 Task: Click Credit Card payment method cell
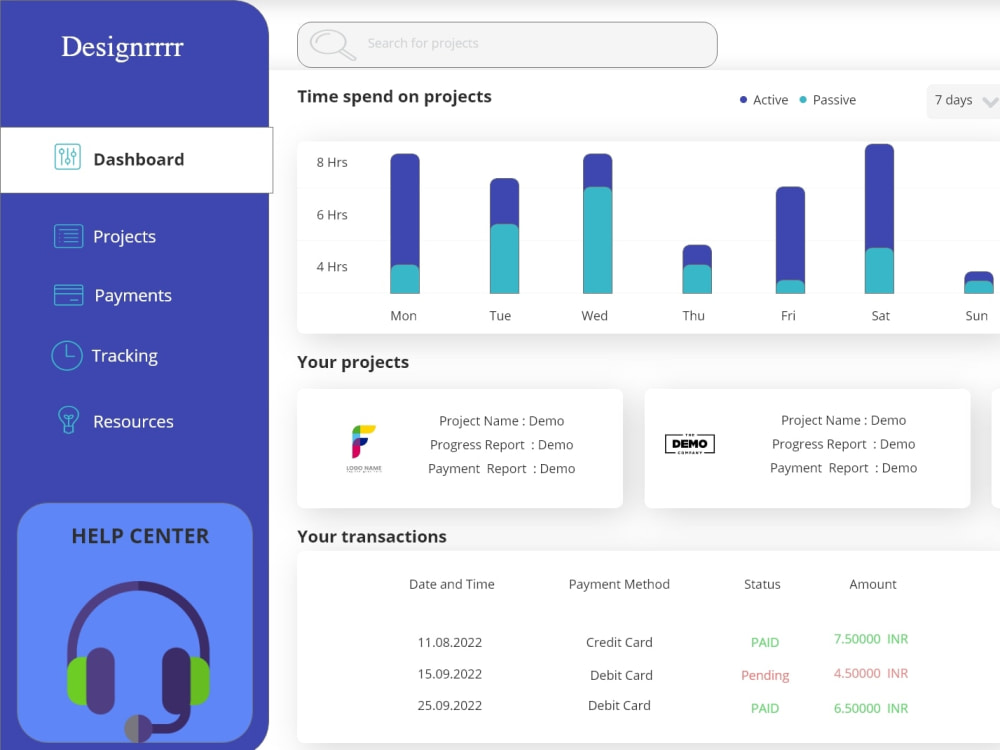pyautogui.click(x=619, y=642)
